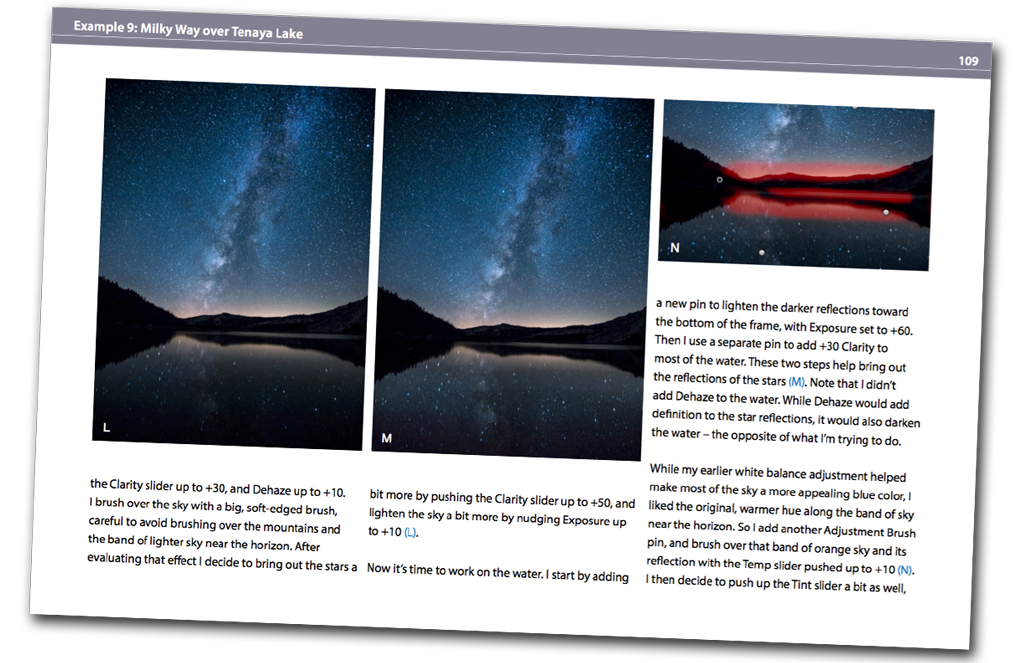Screen dimensions: 1024x663
Task: Click the text "near the horizon. So I add another Adjustment Brush"
Action: point(782,528)
